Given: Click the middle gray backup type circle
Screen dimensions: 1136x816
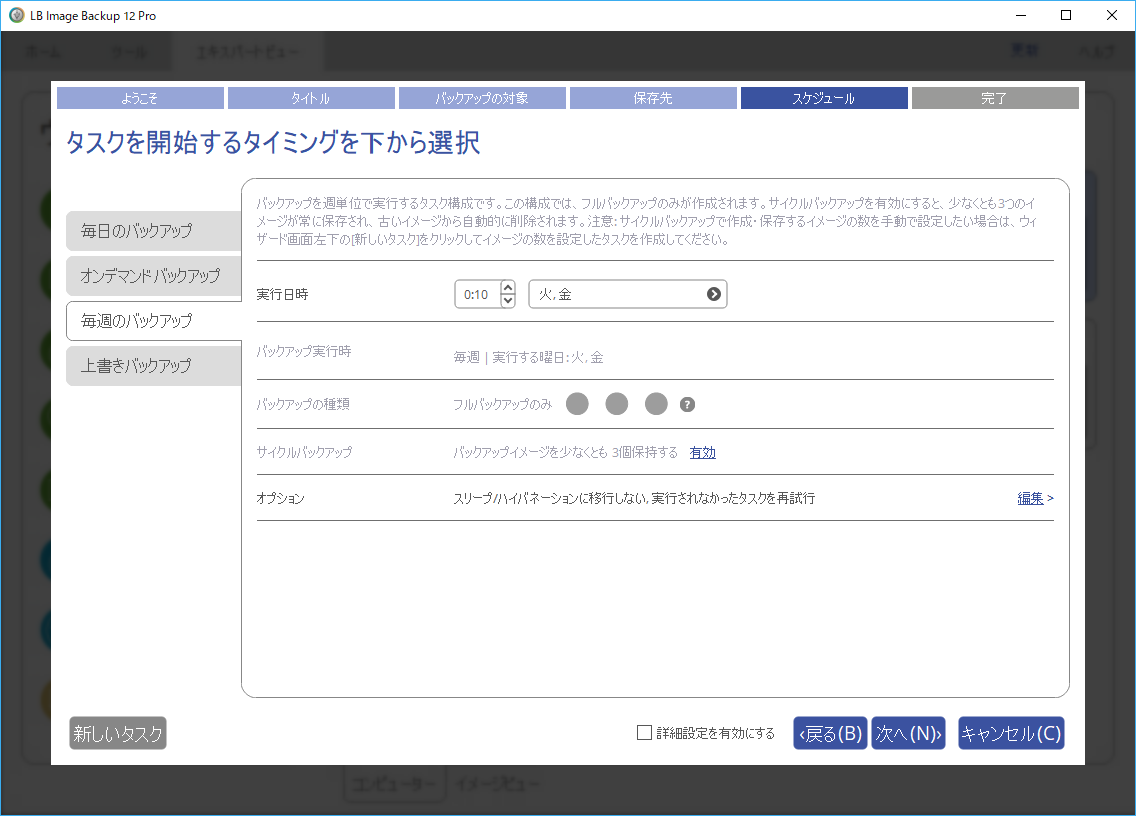Looking at the screenshot, I should click(x=617, y=404).
